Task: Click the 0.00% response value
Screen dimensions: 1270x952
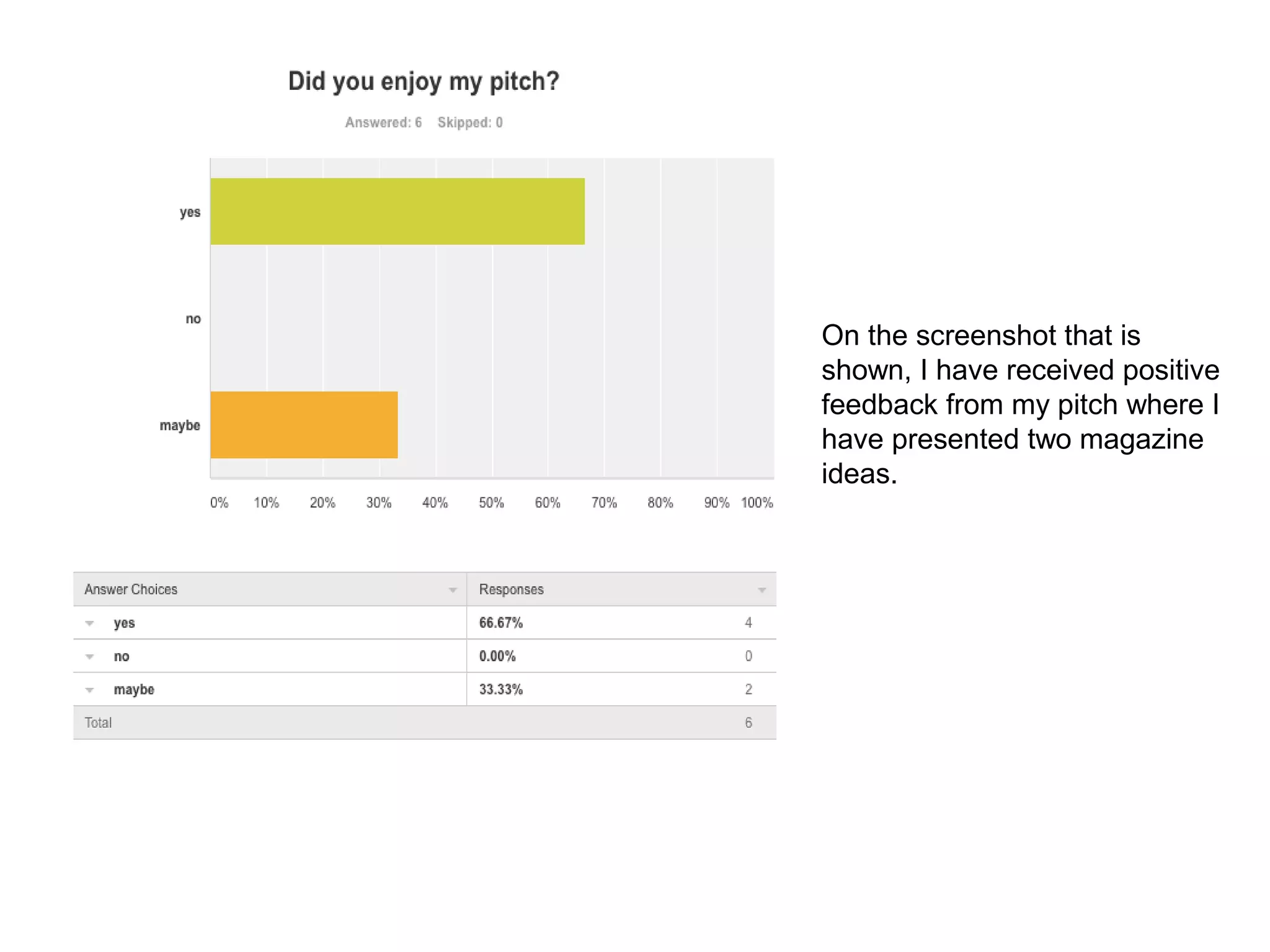Action: [497, 656]
